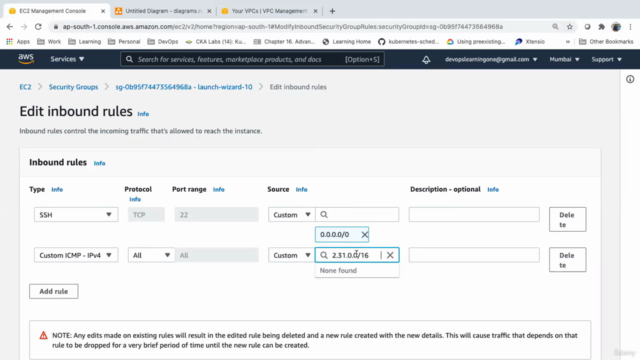The image size is (640, 360).
Task: Open the info panel circle icon
Action: click(x=630, y=79)
